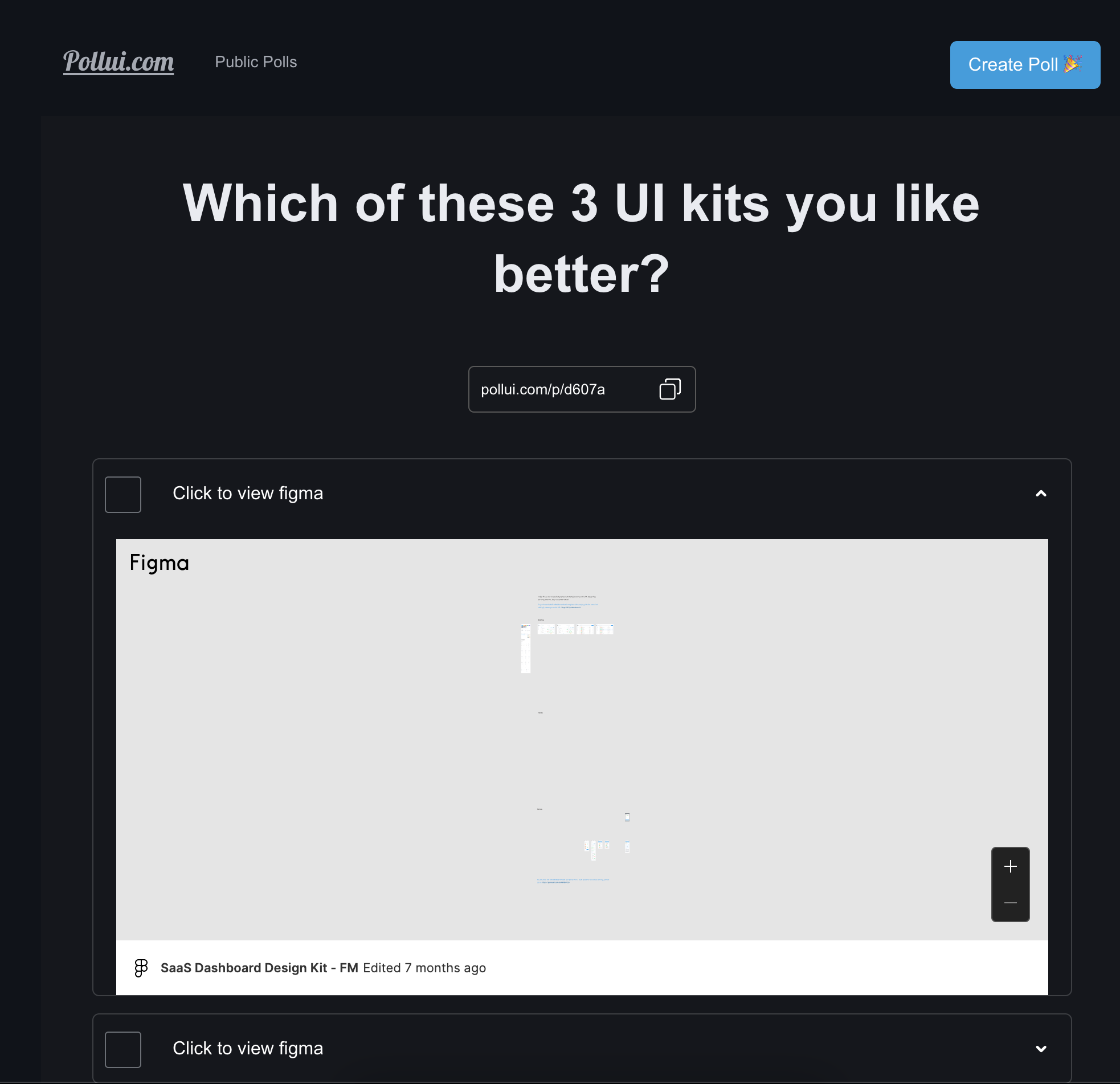Viewport: 1120px width, 1084px height.
Task: Click the Create Poll button
Action: [1025, 64]
